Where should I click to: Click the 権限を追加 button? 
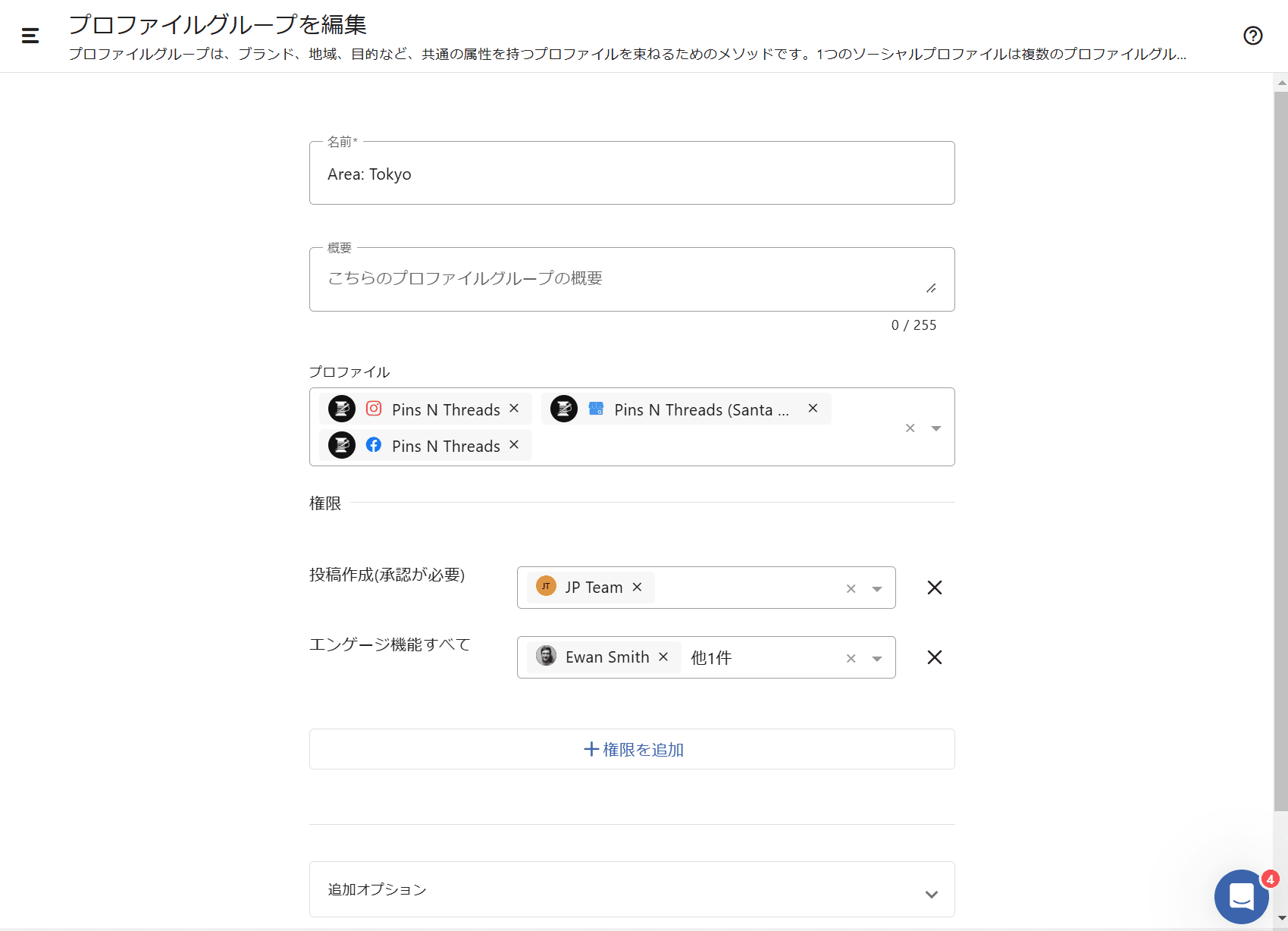(632, 749)
